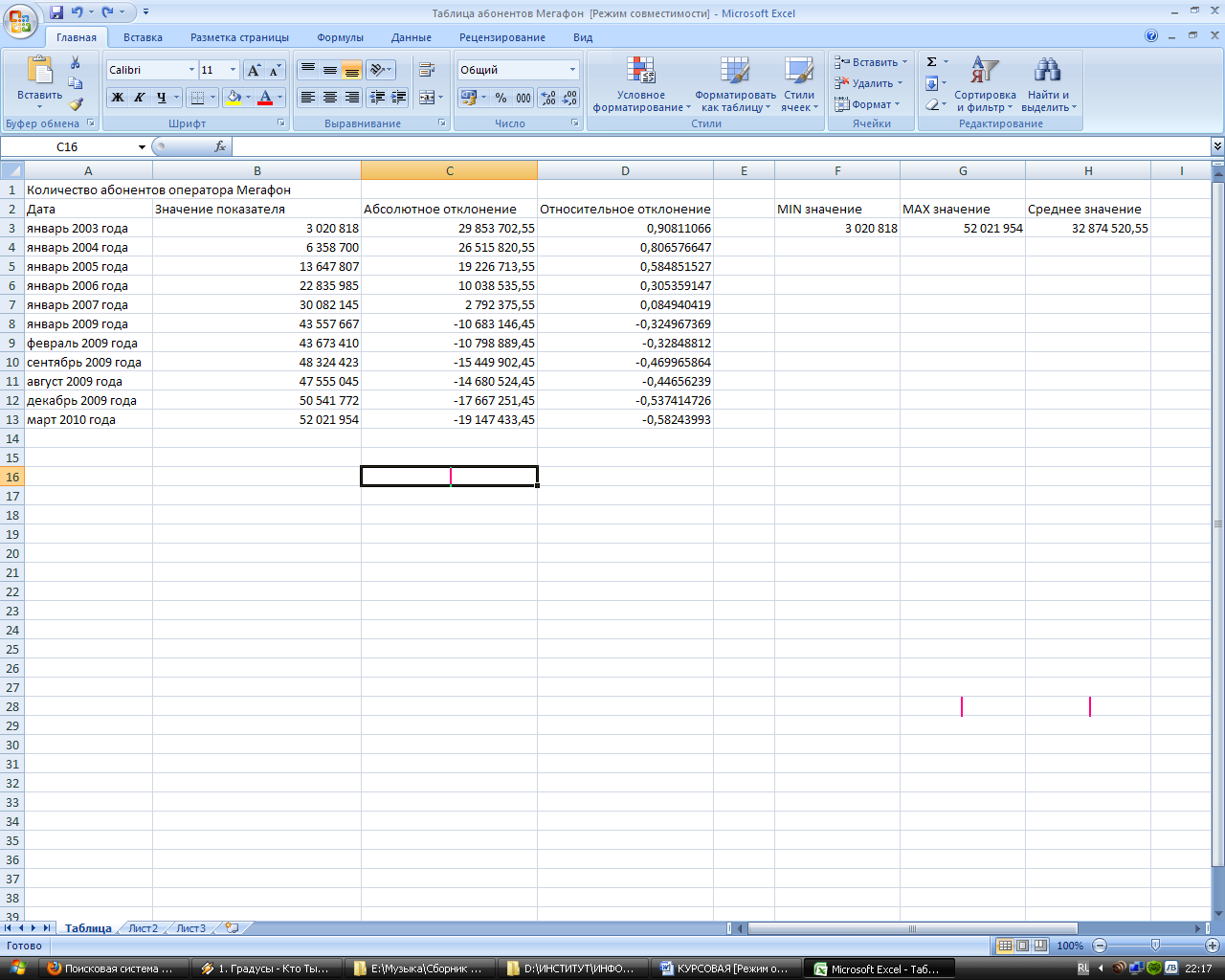Viewport: 1225px width, 980px height.
Task: Open the Формулы ribbon tab
Action: point(340,37)
